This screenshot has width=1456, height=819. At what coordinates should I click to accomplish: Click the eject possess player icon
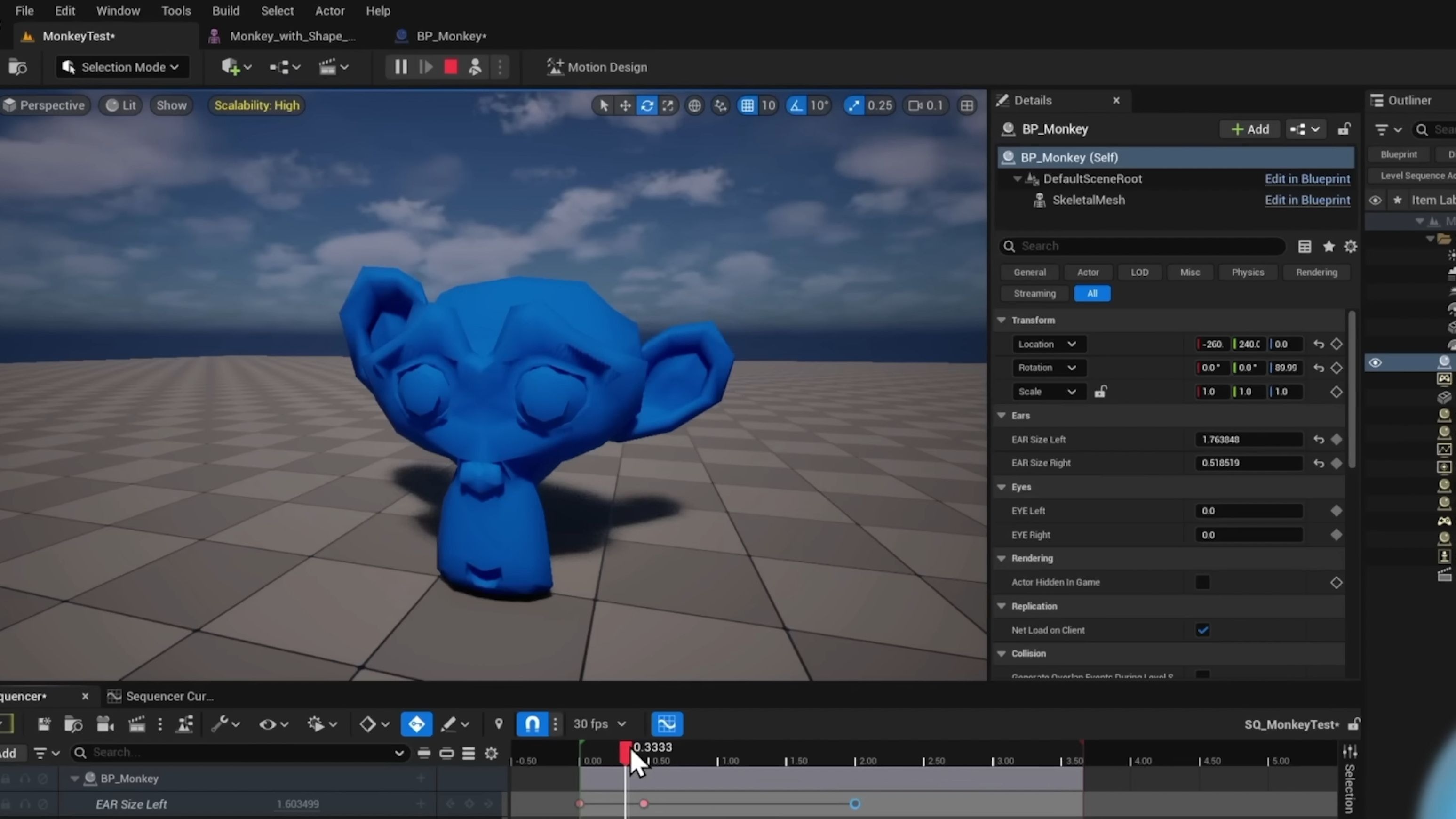(475, 67)
